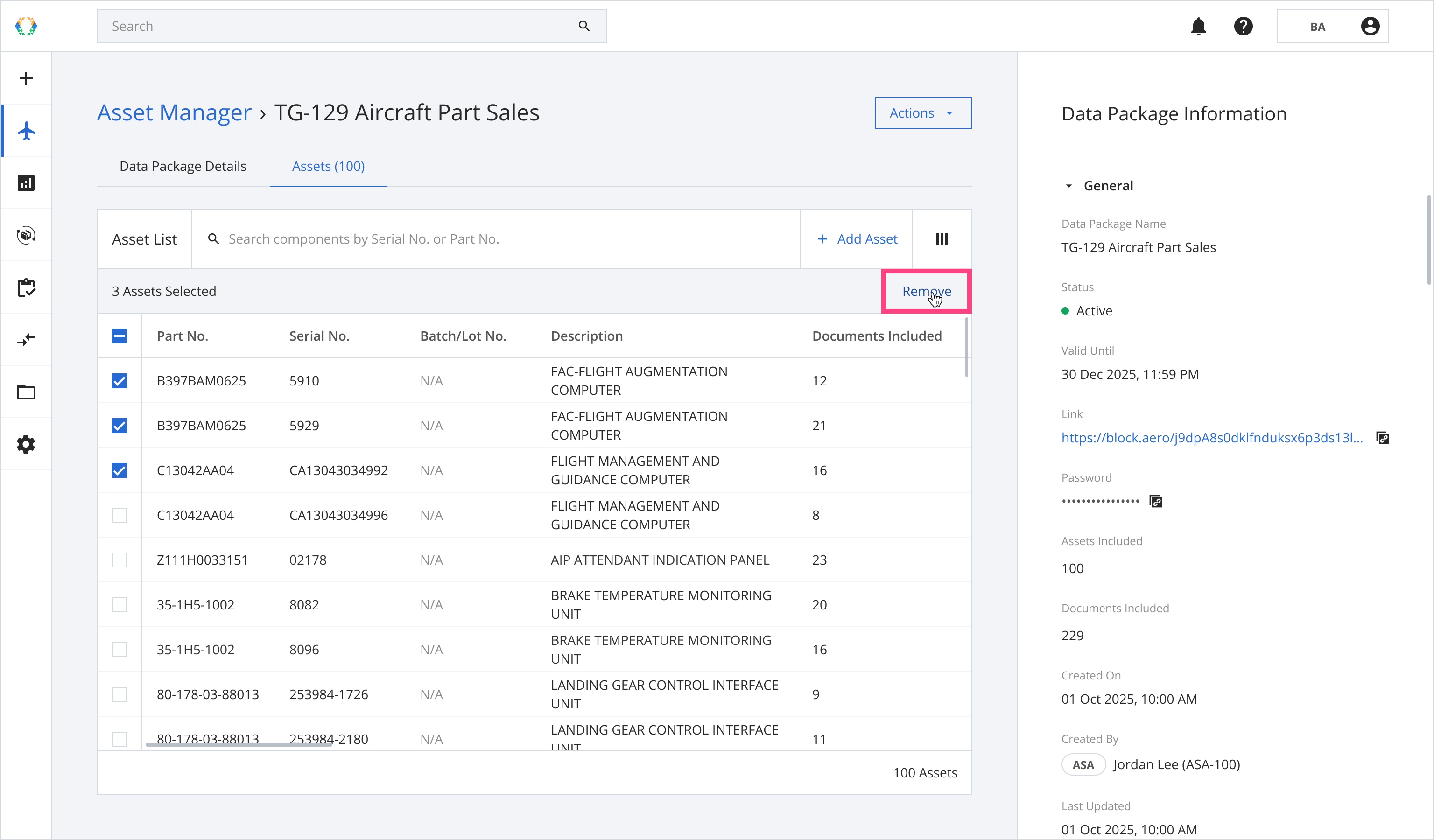Switch to Data Package Details tab

(x=183, y=166)
